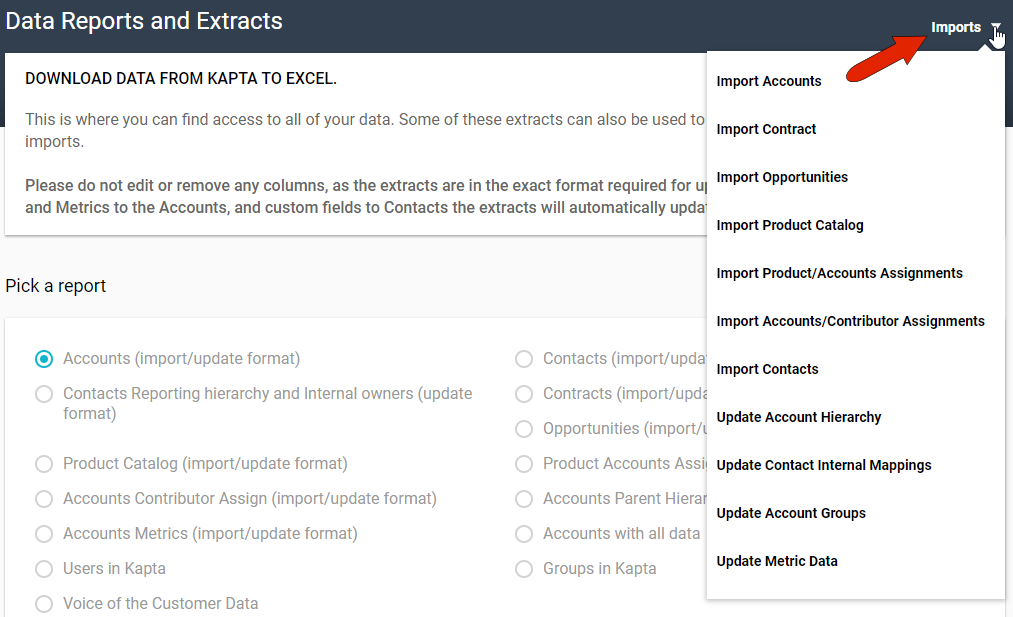The image size is (1013, 617).
Task: Choose Users in Kapta radio button
Action: tap(44, 569)
